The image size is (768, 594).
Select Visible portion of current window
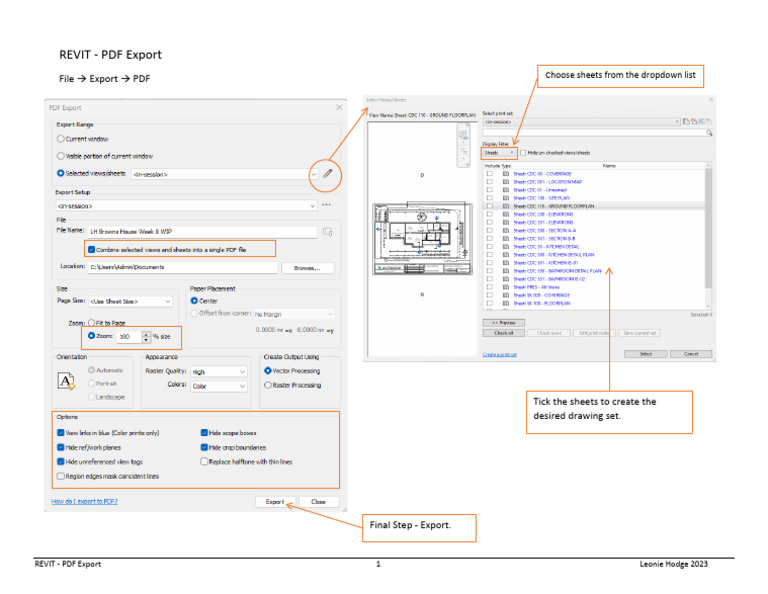[x=61, y=156]
